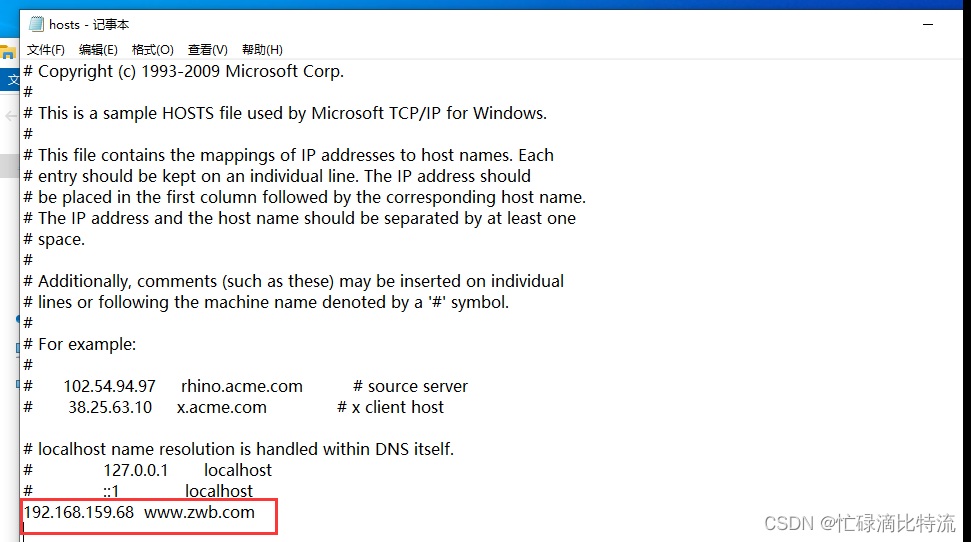Place cursor on 192.168.159.68 IP address
Image resolution: width=971 pixels, height=542 pixels.
[x=79, y=512]
